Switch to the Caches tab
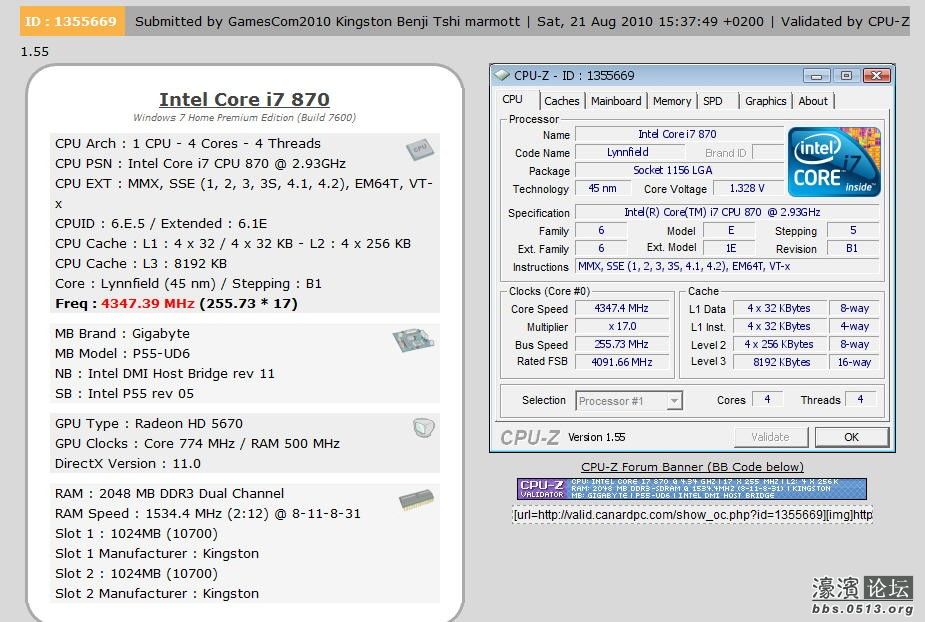925x622 pixels. [x=562, y=101]
